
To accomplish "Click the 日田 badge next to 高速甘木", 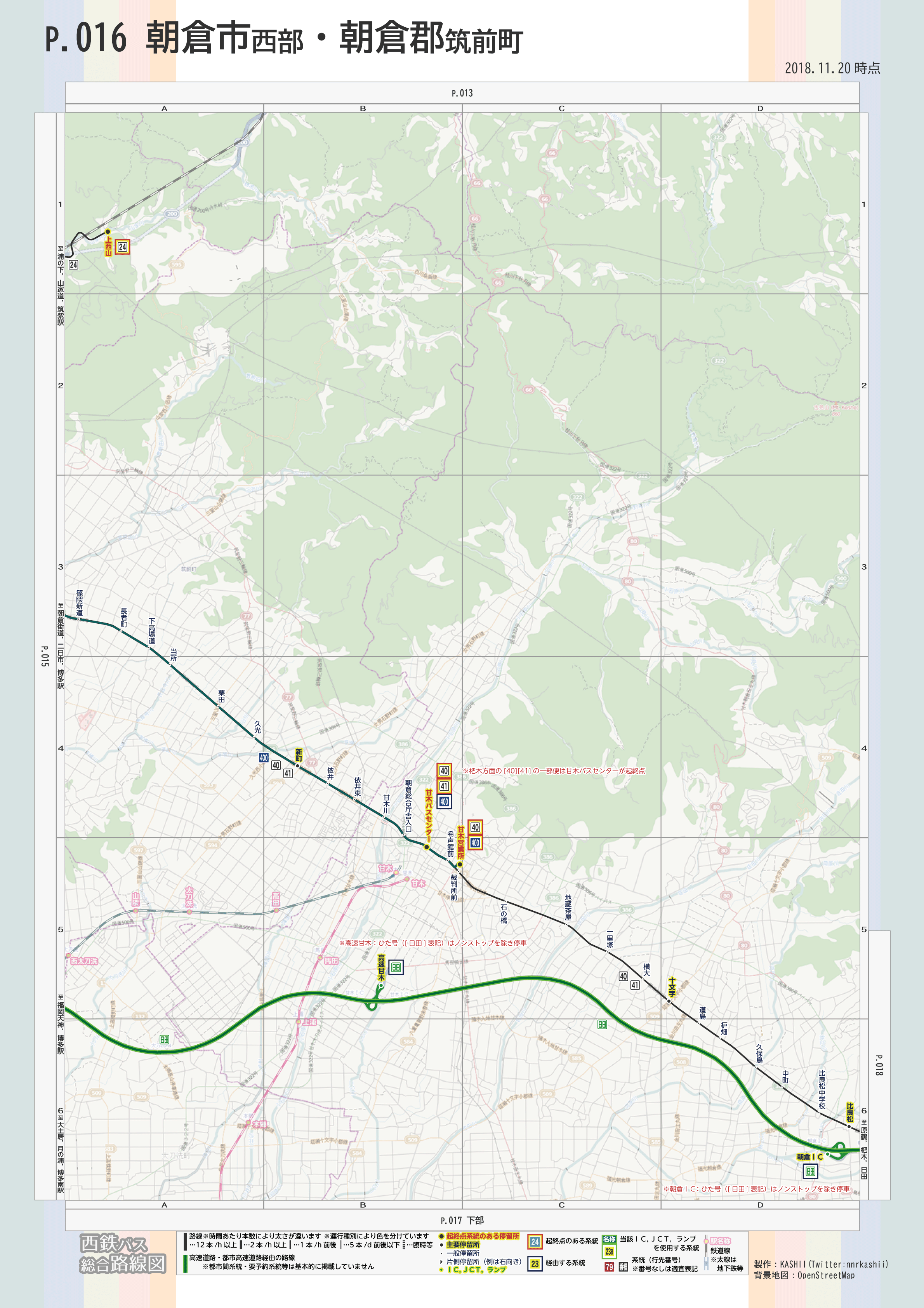I will coord(396,967).
